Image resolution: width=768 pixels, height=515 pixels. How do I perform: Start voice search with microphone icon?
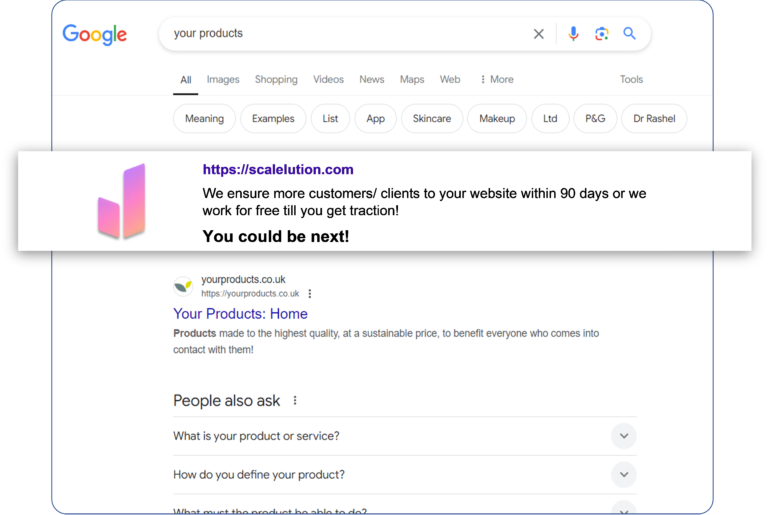pyautogui.click(x=573, y=34)
